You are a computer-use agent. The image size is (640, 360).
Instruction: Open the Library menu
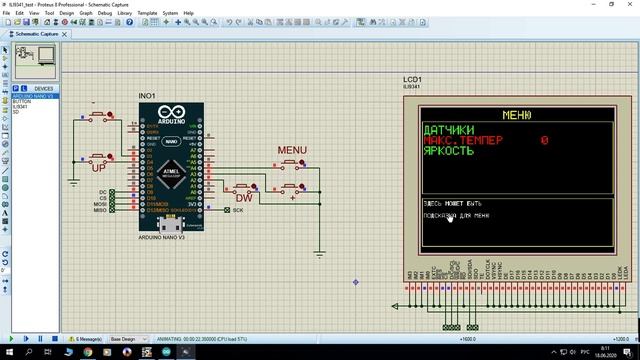coord(124,13)
